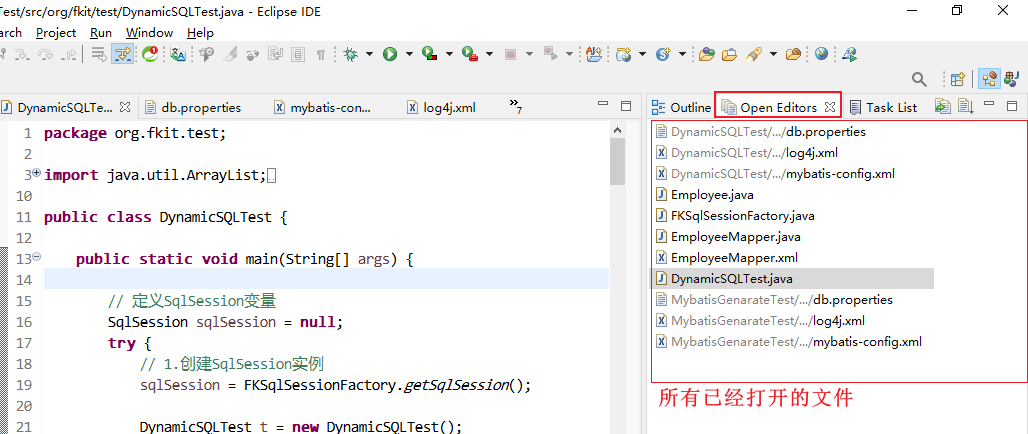Click the Open Task folder icon
This screenshot has height=434, width=1028.
(x=729, y=54)
